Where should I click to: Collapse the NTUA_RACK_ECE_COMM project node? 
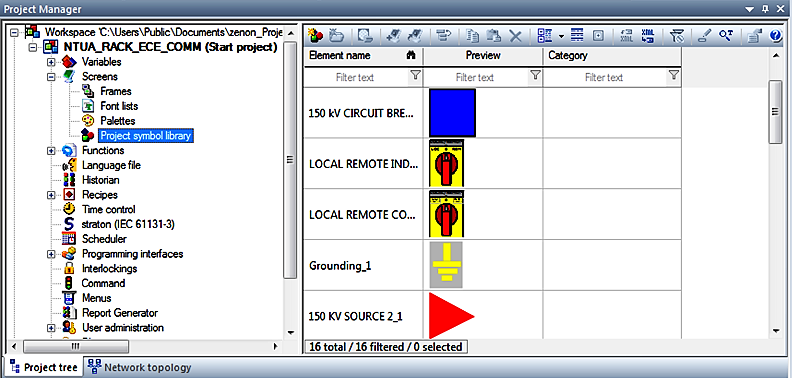pos(32,47)
